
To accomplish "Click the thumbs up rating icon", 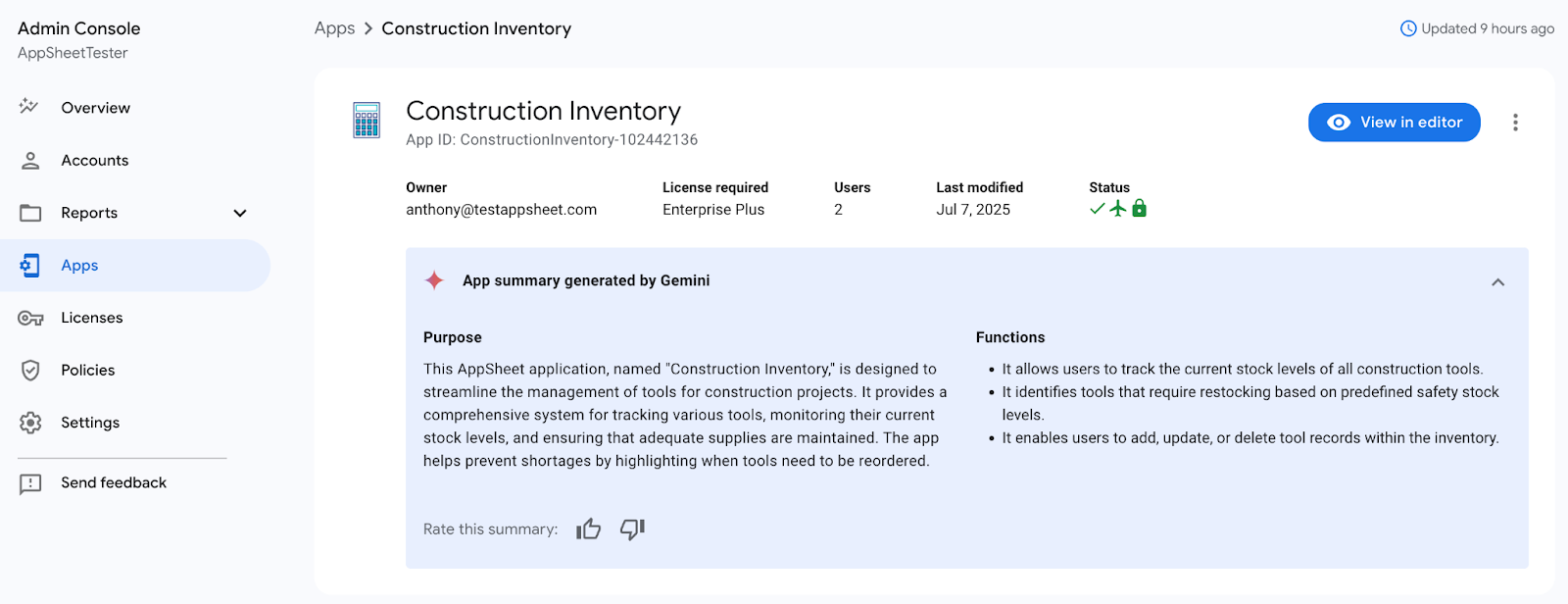I will (588, 529).
